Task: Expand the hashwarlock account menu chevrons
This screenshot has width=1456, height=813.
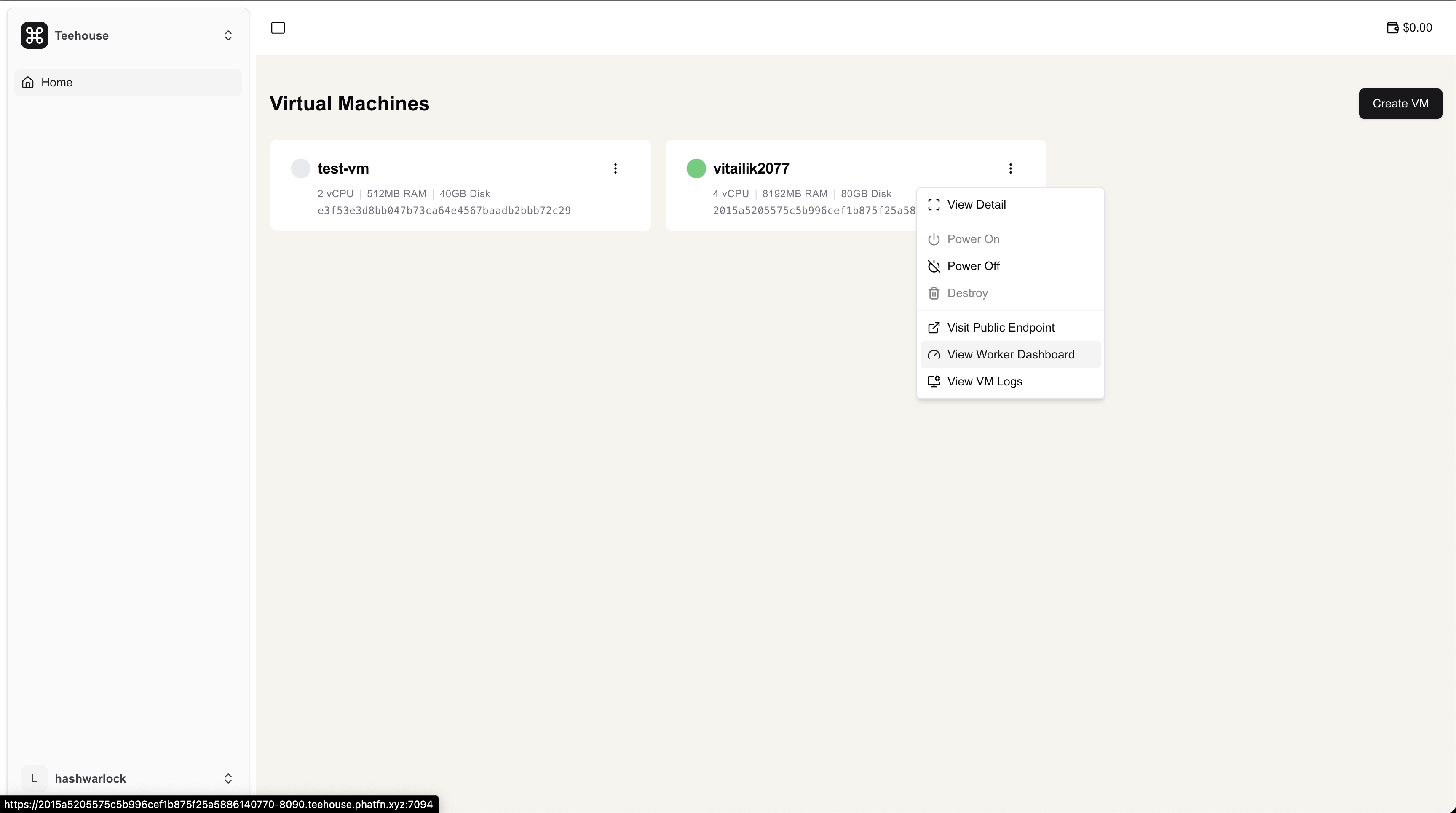Action: click(x=228, y=778)
